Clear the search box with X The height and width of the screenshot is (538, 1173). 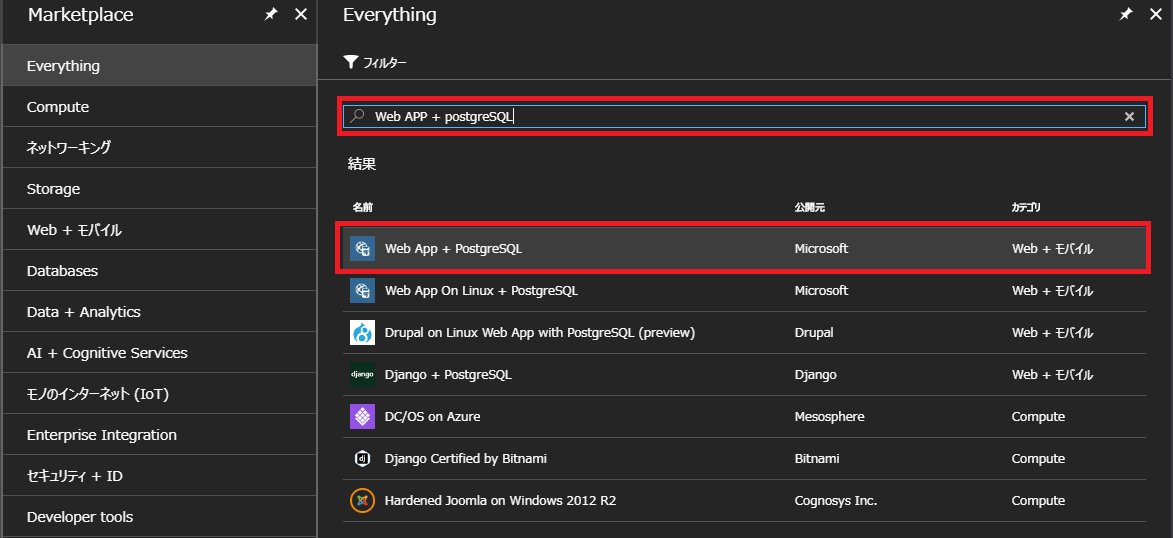point(1130,116)
